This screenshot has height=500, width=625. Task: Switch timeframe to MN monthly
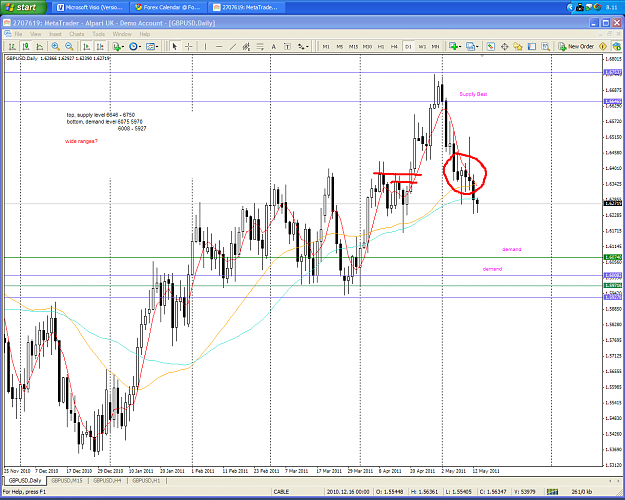pos(435,47)
